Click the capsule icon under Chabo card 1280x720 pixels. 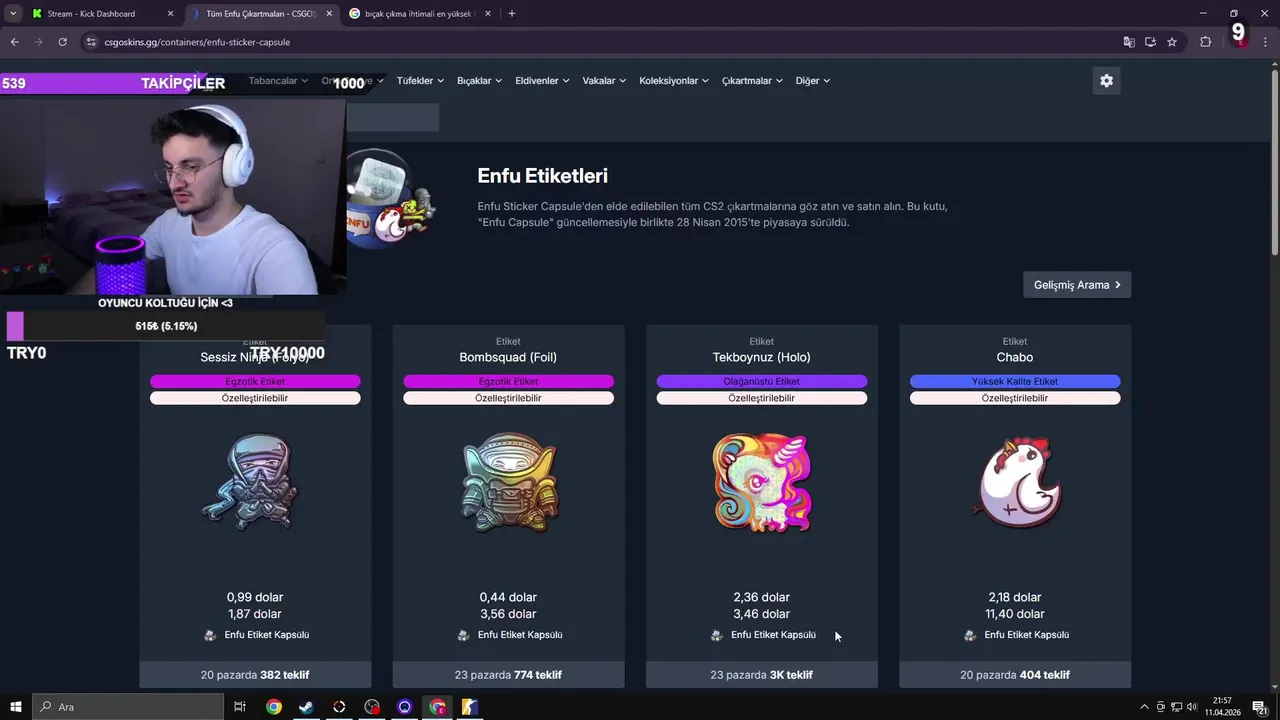(x=969, y=635)
